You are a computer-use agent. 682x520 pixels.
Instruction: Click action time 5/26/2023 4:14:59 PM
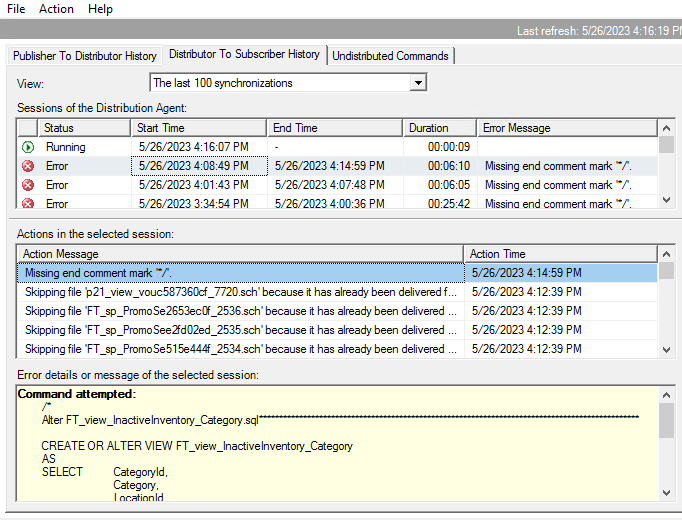561,273
